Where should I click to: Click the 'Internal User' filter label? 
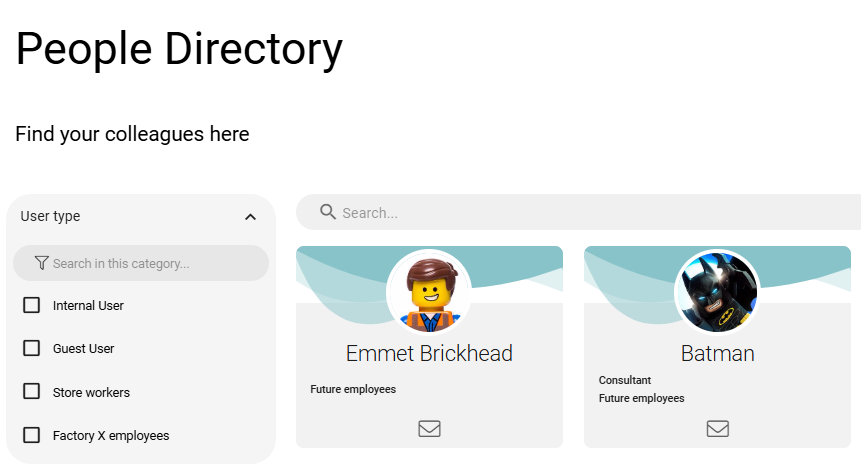click(x=88, y=305)
